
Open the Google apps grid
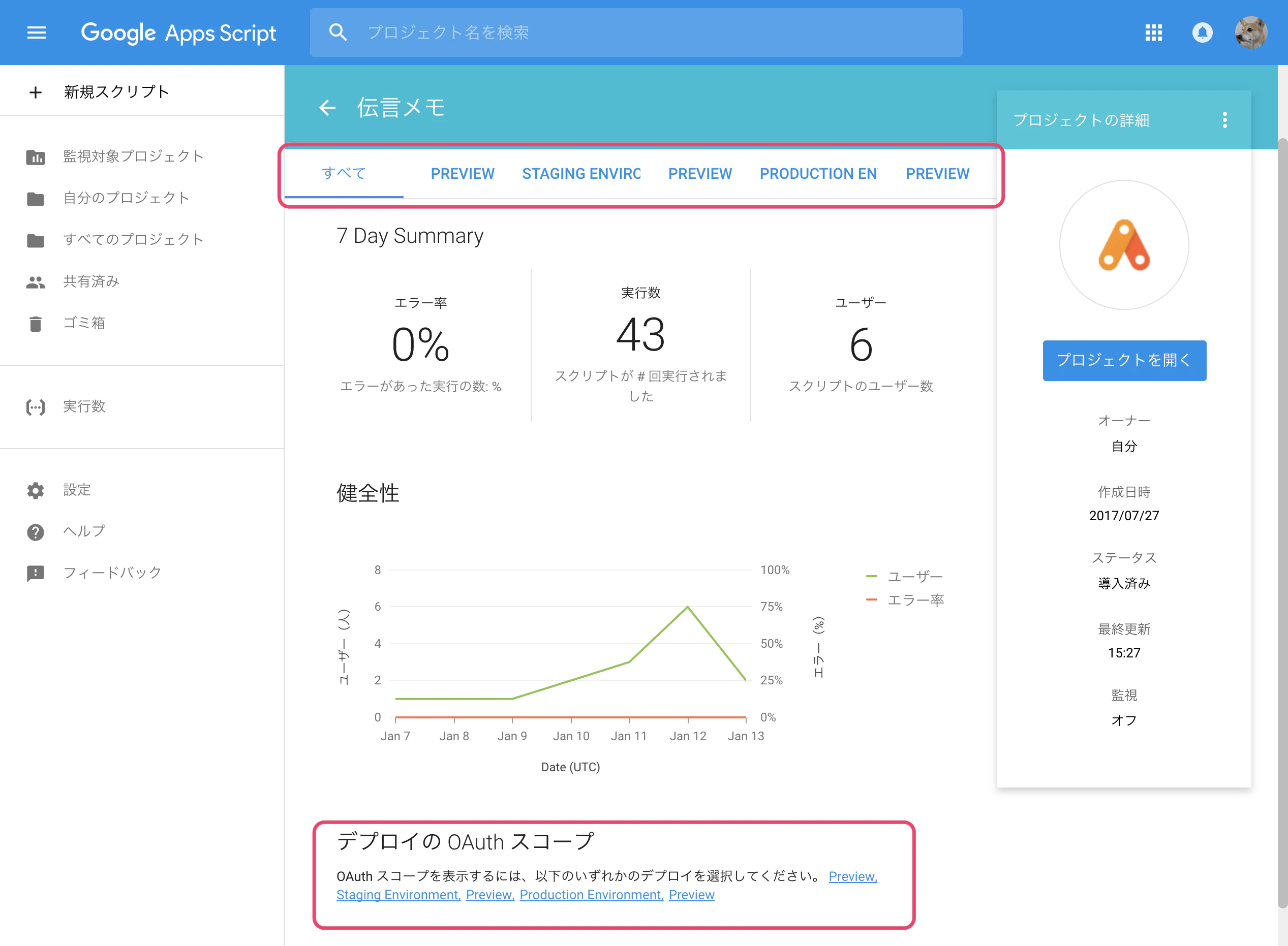[x=1153, y=33]
